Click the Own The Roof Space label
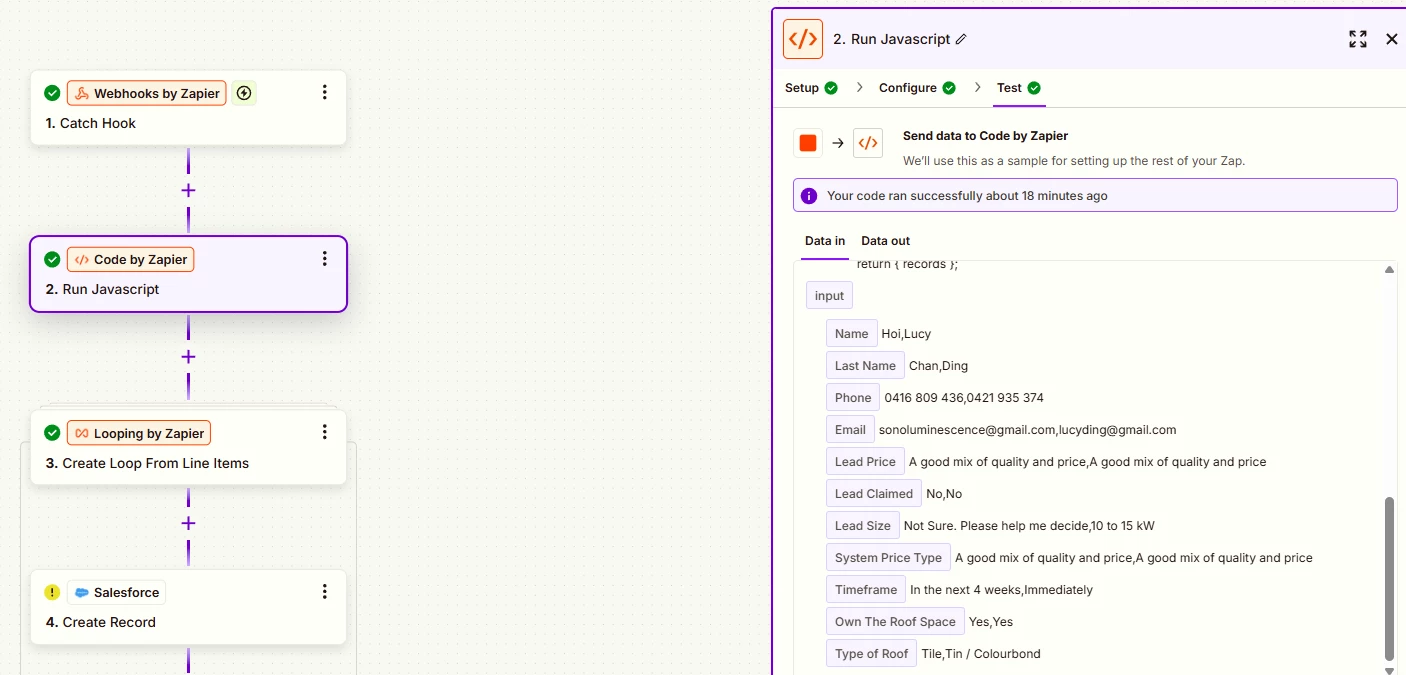Screen dimensions: 1406x675 pos(895,621)
